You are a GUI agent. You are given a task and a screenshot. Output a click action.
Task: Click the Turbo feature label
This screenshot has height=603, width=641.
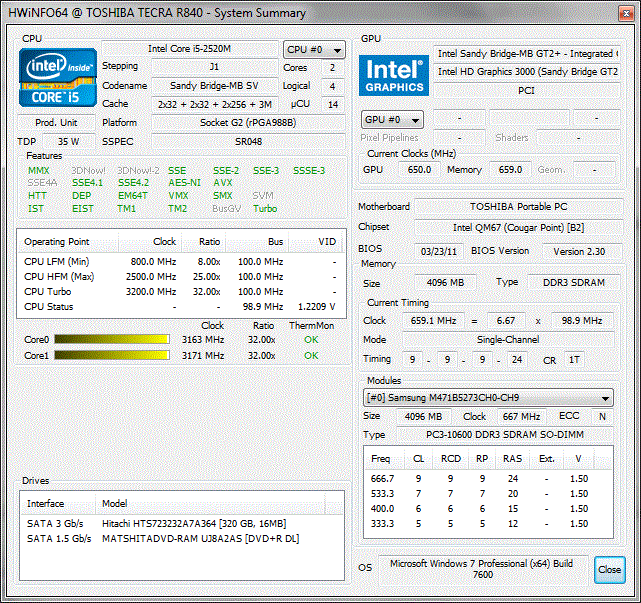click(264, 209)
